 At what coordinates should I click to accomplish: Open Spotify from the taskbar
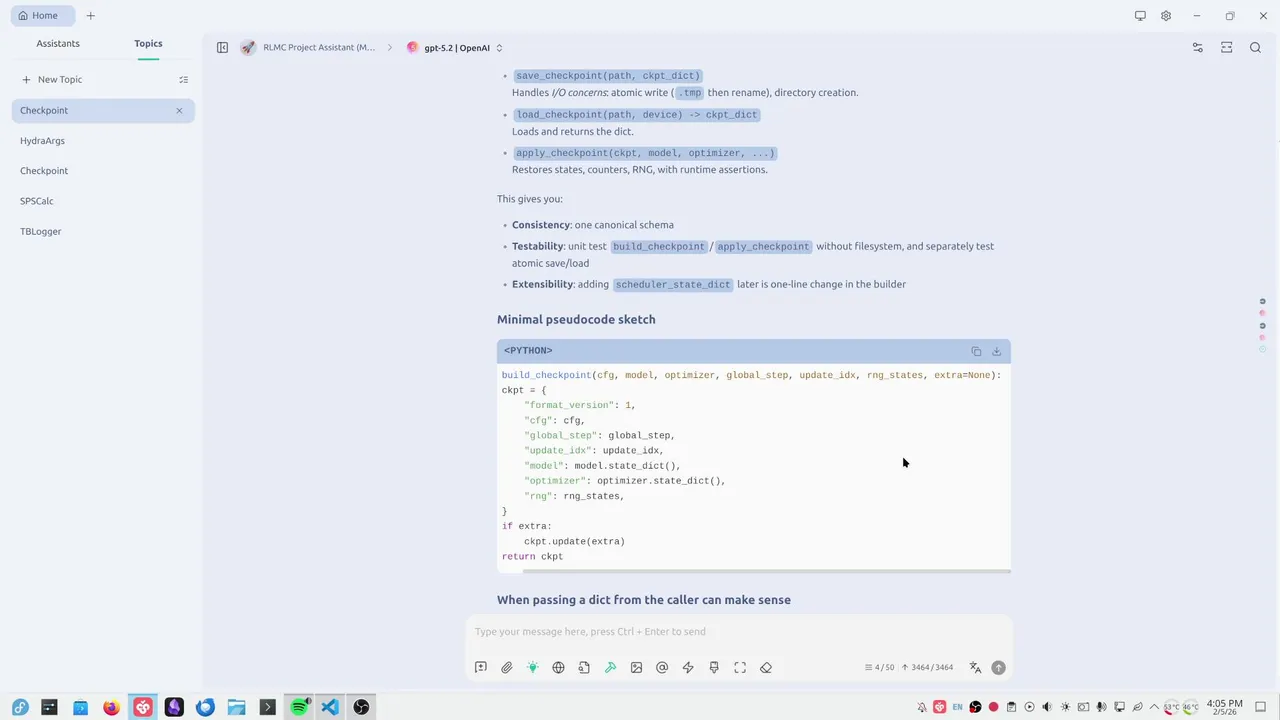pos(299,707)
